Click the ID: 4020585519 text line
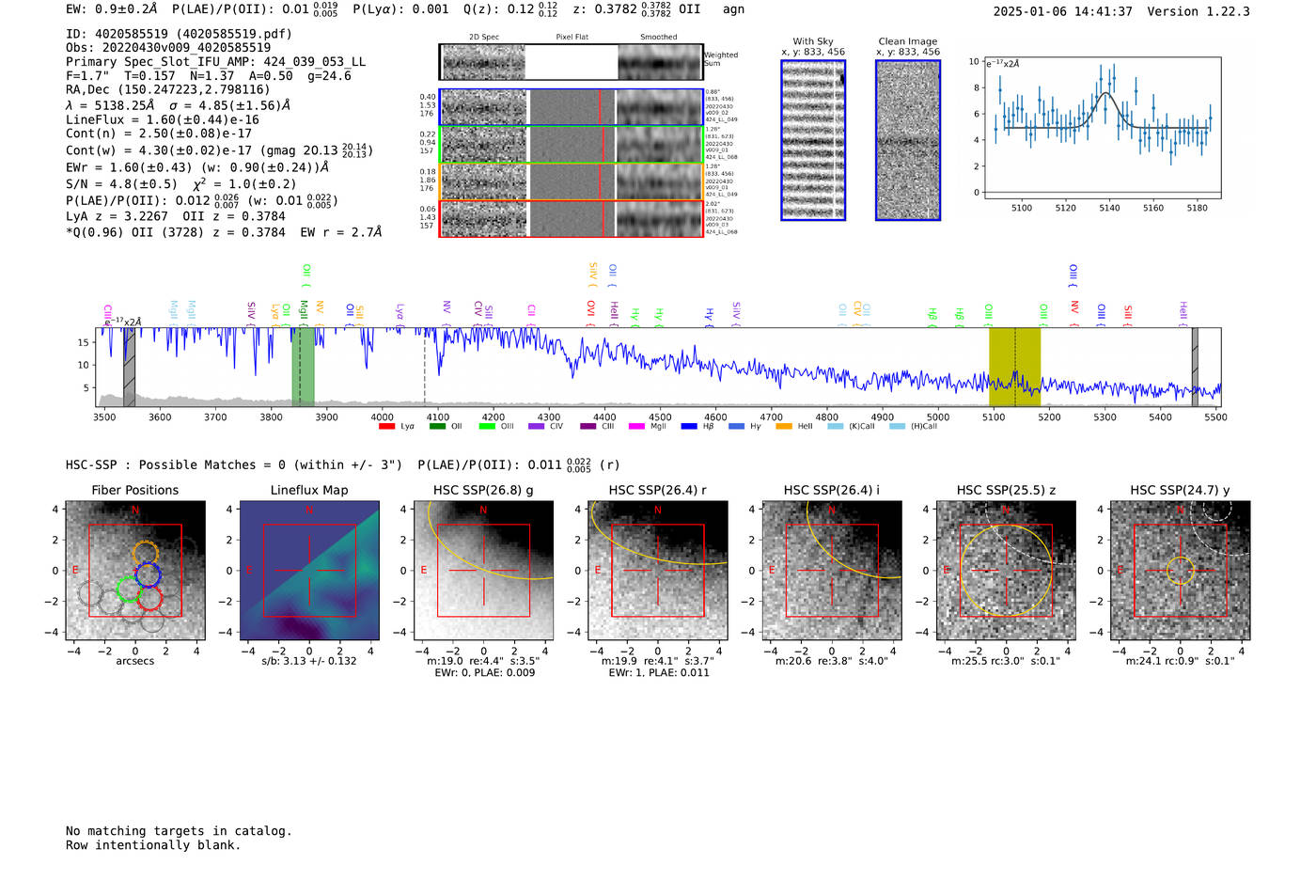1316x896 pixels. pos(179,34)
